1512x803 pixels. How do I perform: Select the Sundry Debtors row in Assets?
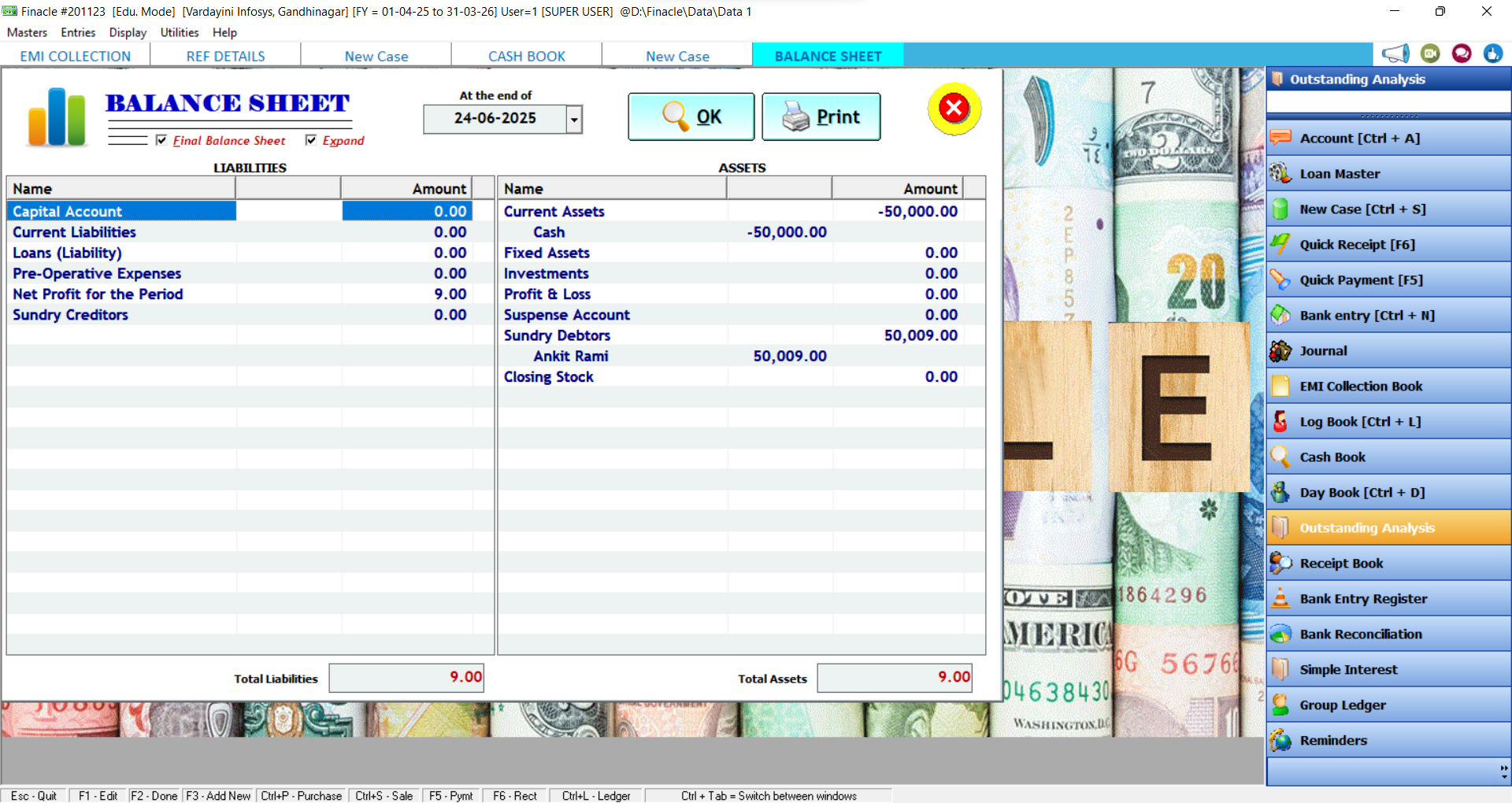coord(557,335)
